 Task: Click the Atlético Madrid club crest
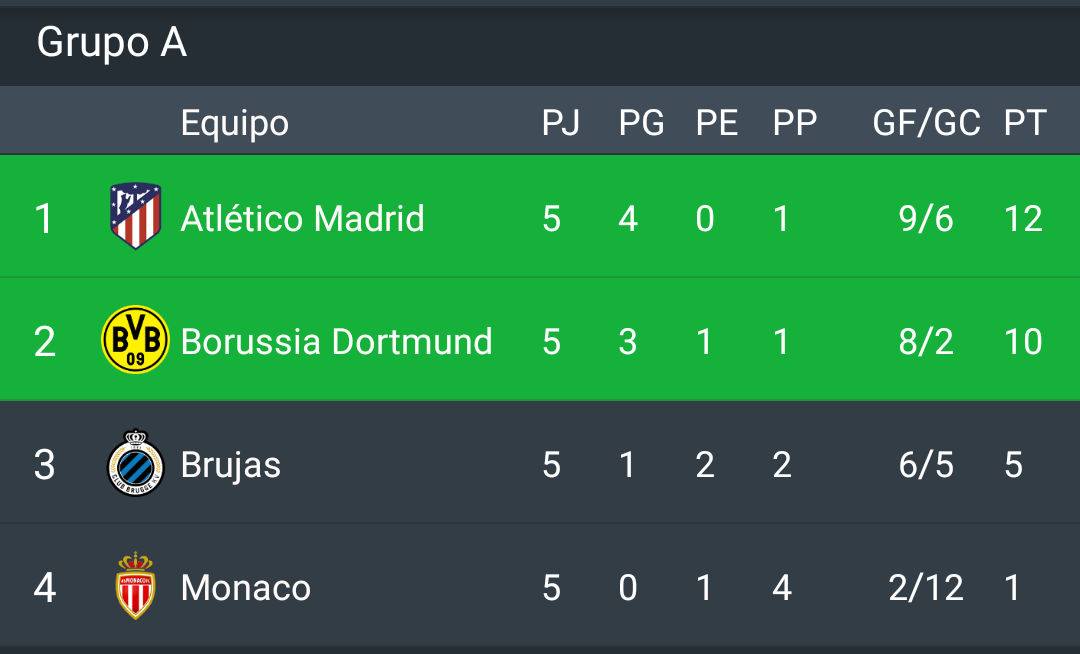click(135, 216)
